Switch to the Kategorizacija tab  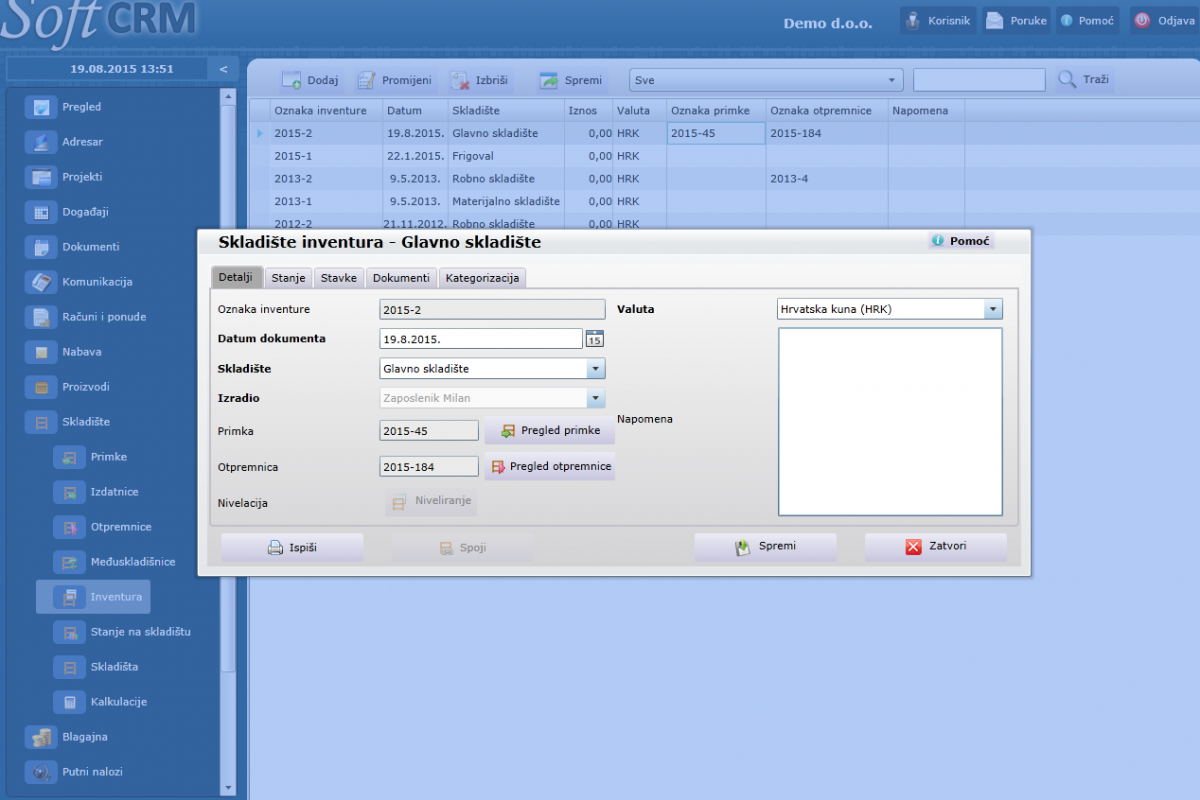[x=482, y=278]
